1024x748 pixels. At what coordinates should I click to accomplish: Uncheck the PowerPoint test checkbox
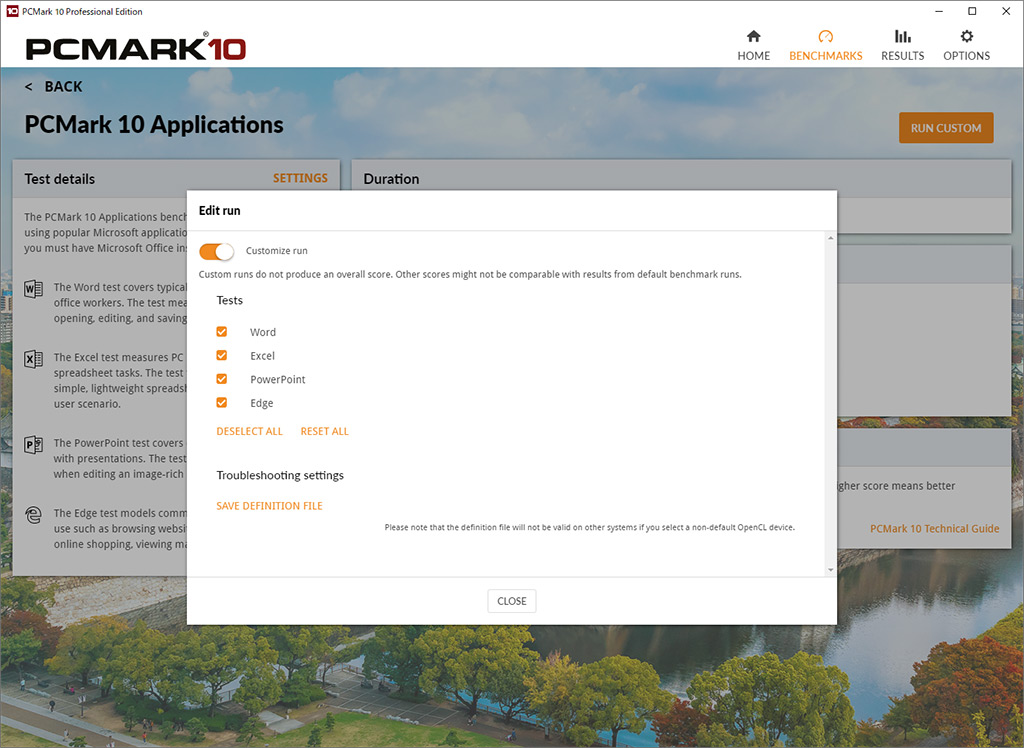(222, 379)
